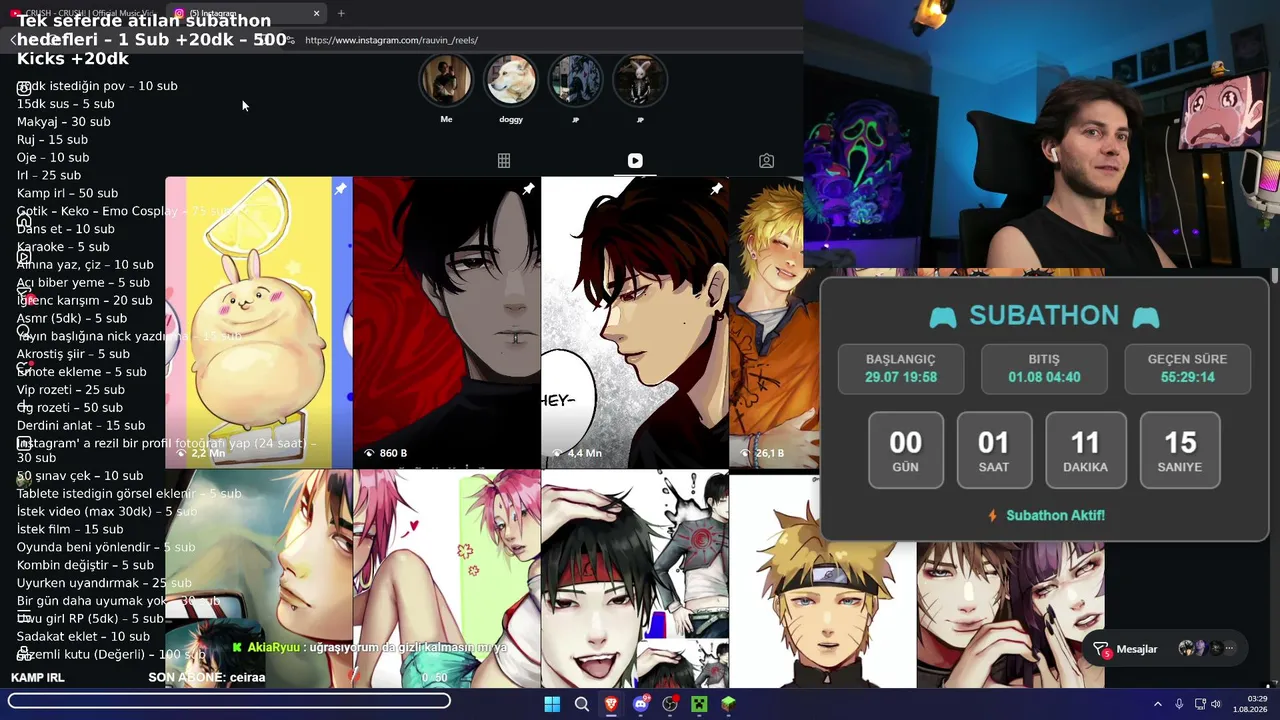Image resolution: width=1280 pixels, height=720 pixels.
Task: Open the tagged photos tab icon
Action: (x=766, y=161)
